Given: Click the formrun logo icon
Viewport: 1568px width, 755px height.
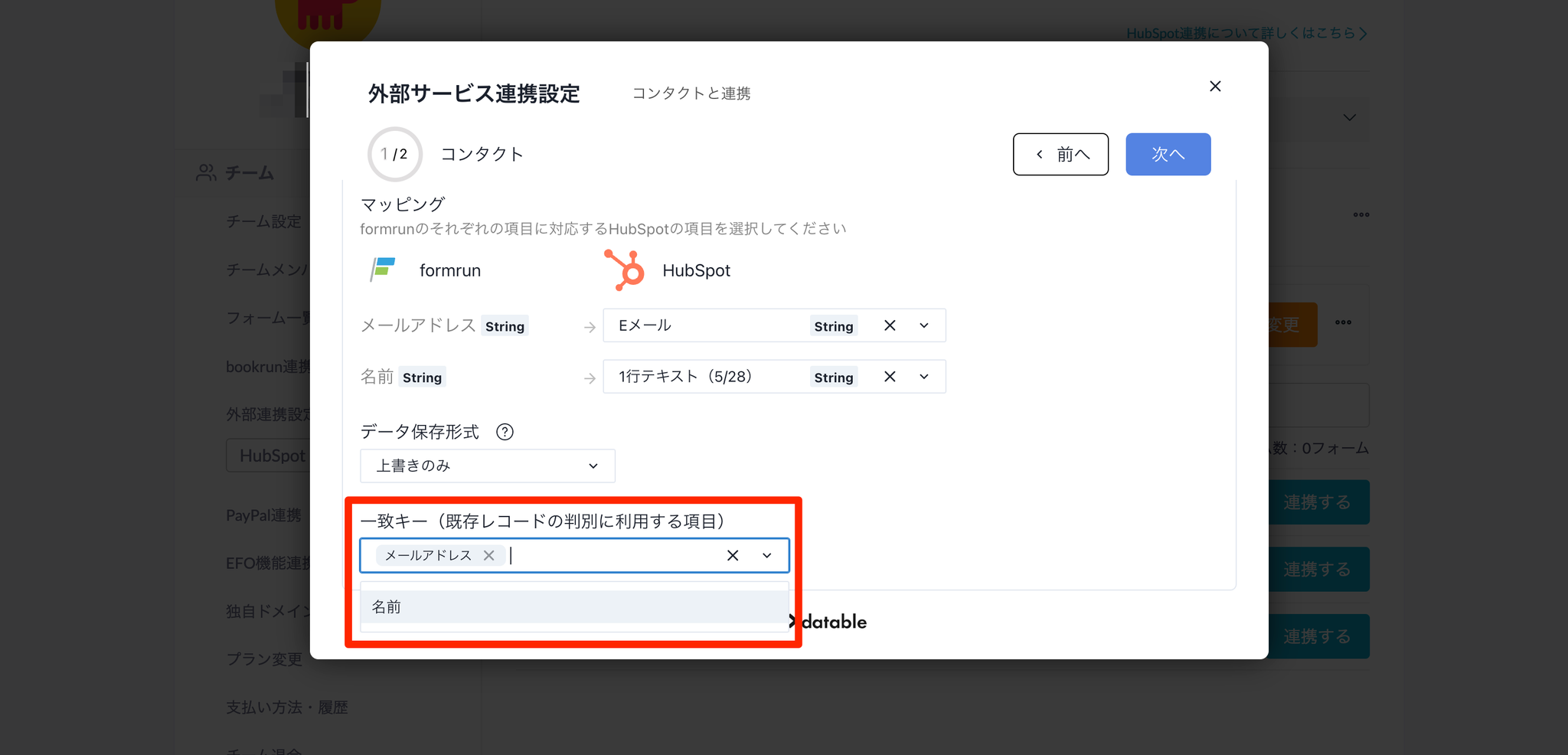Looking at the screenshot, I should 383,270.
